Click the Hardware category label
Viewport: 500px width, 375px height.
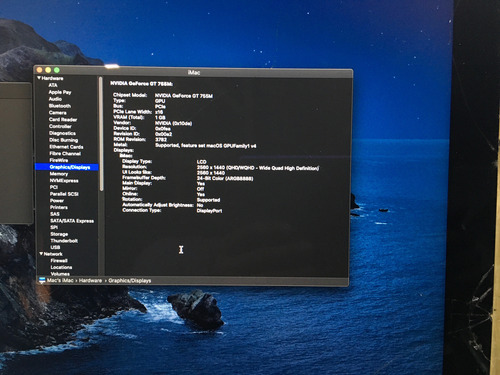coord(52,78)
